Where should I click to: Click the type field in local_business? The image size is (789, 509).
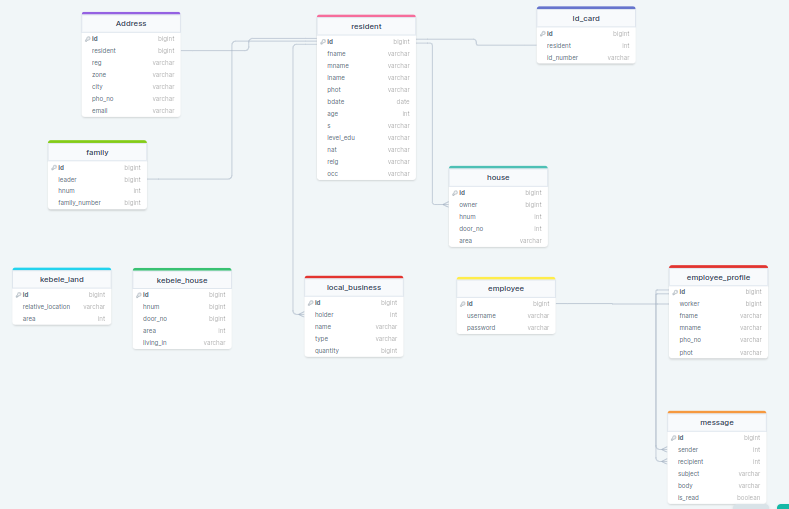354,339
